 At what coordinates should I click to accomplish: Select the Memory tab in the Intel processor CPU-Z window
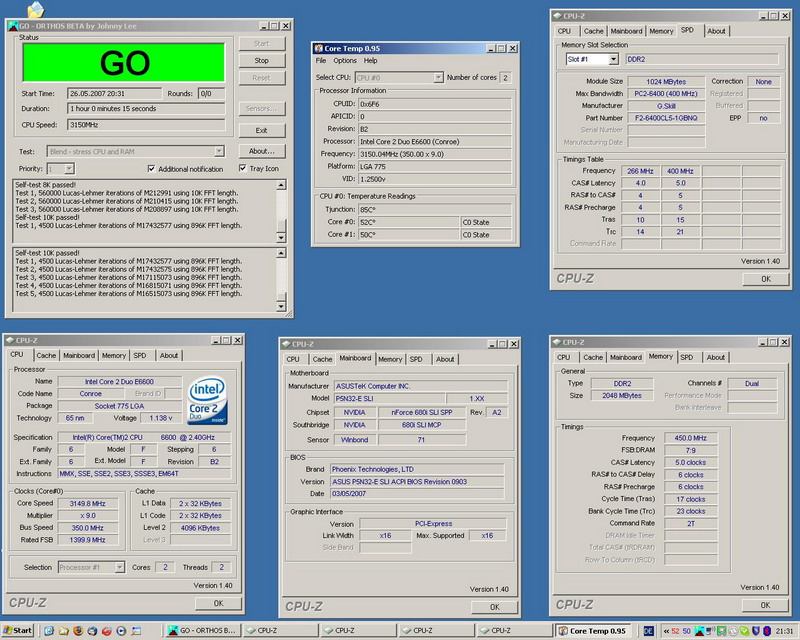(x=113, y=355)
